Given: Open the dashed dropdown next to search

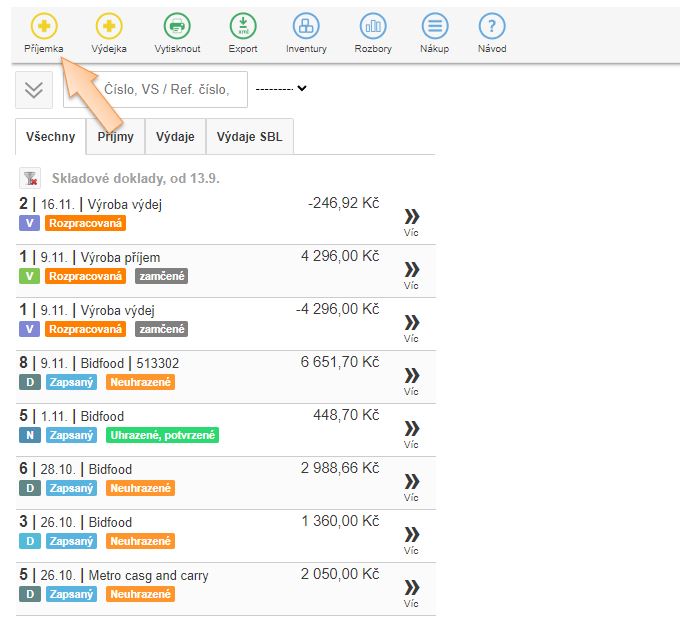Looking at the screenshot, I should 280,88.
